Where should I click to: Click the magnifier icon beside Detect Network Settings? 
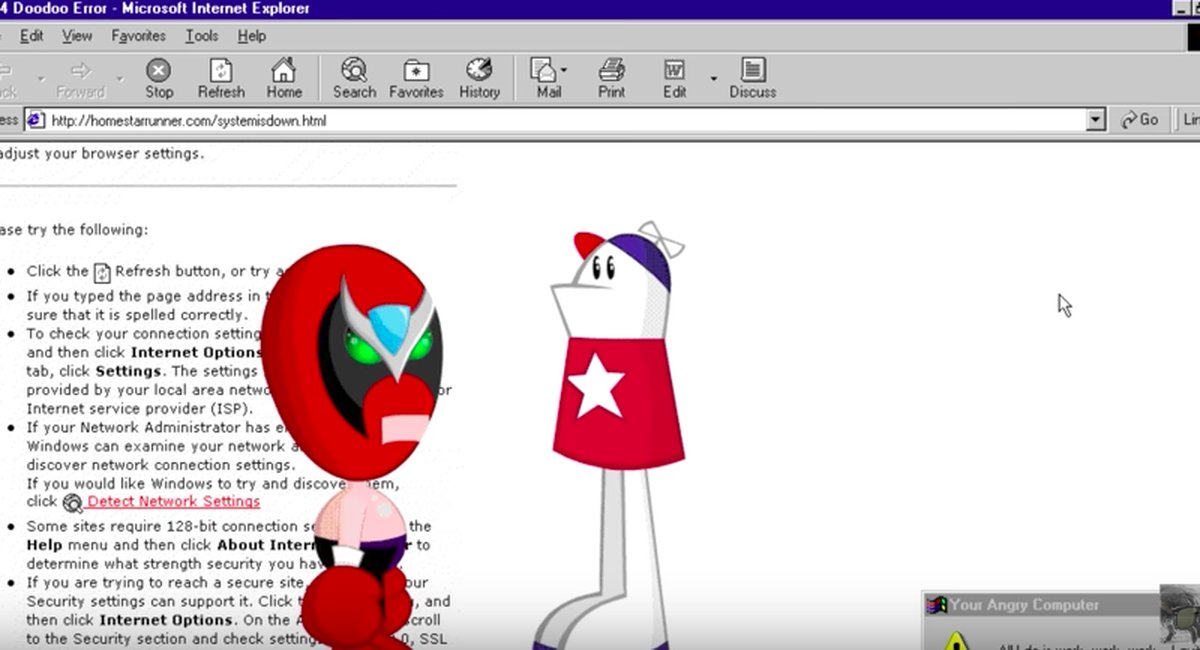[x=72, y=502]
